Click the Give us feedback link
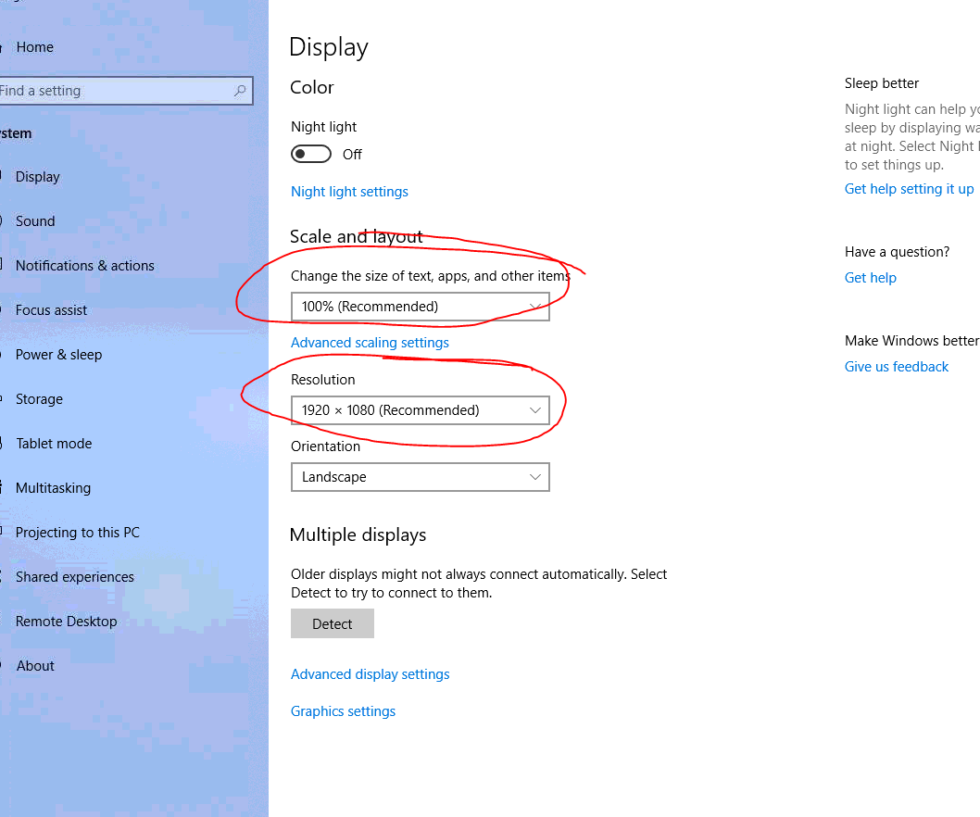 (896, 366)
